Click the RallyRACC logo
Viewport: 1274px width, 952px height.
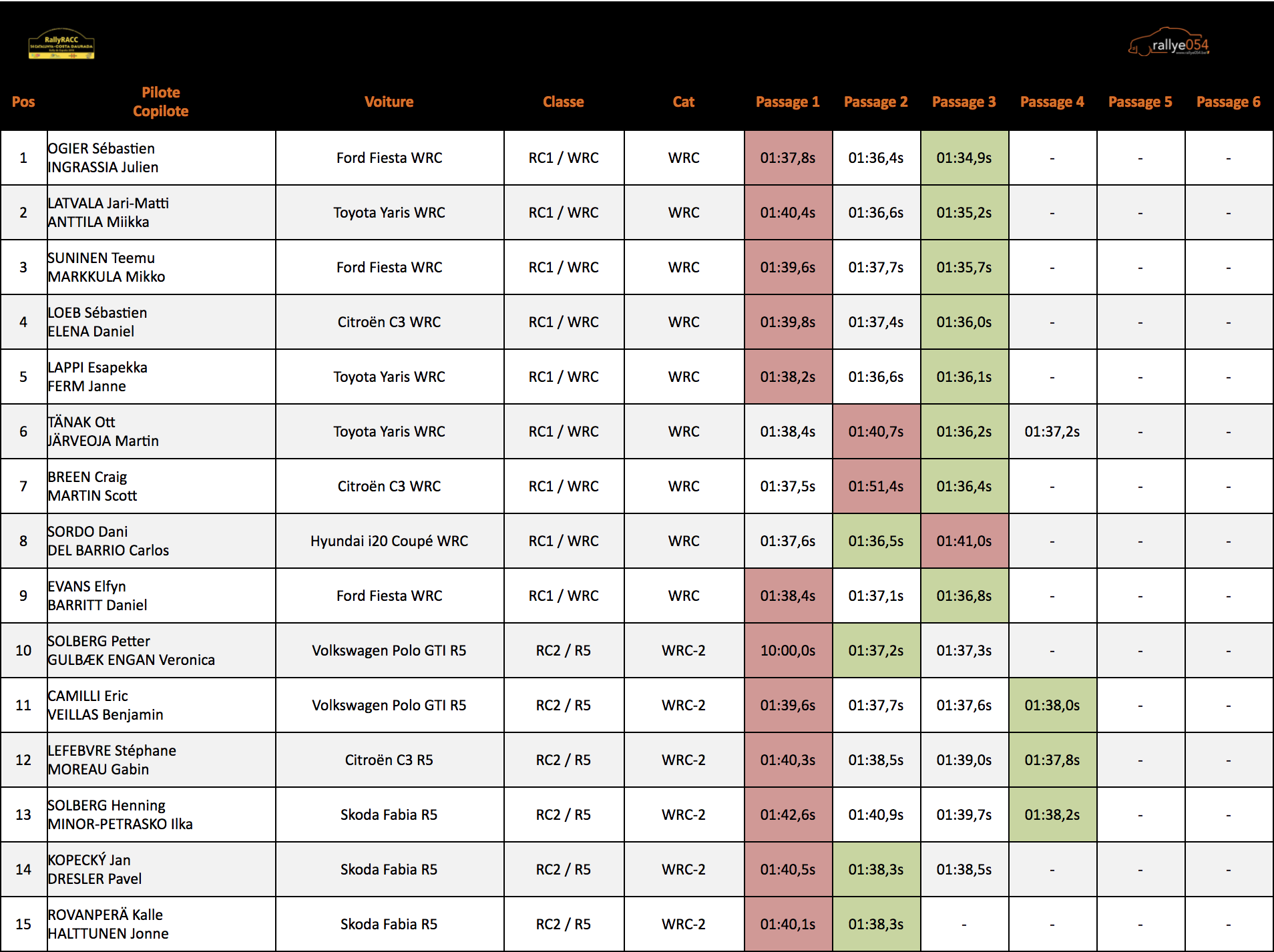61,44
